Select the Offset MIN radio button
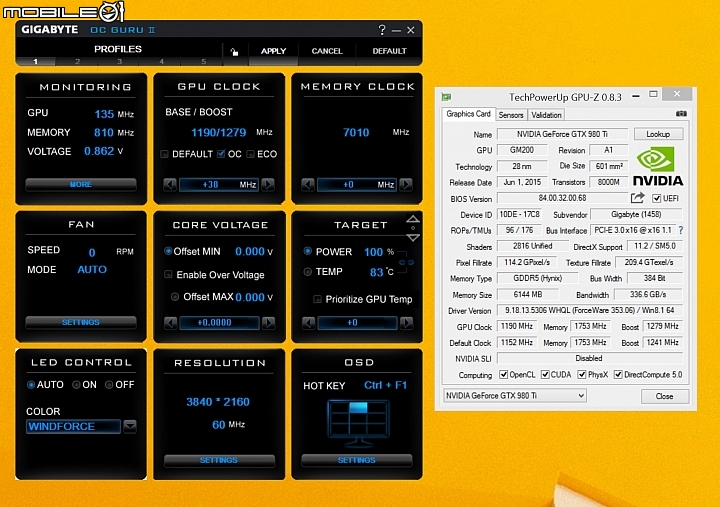 tap(168, 251)
